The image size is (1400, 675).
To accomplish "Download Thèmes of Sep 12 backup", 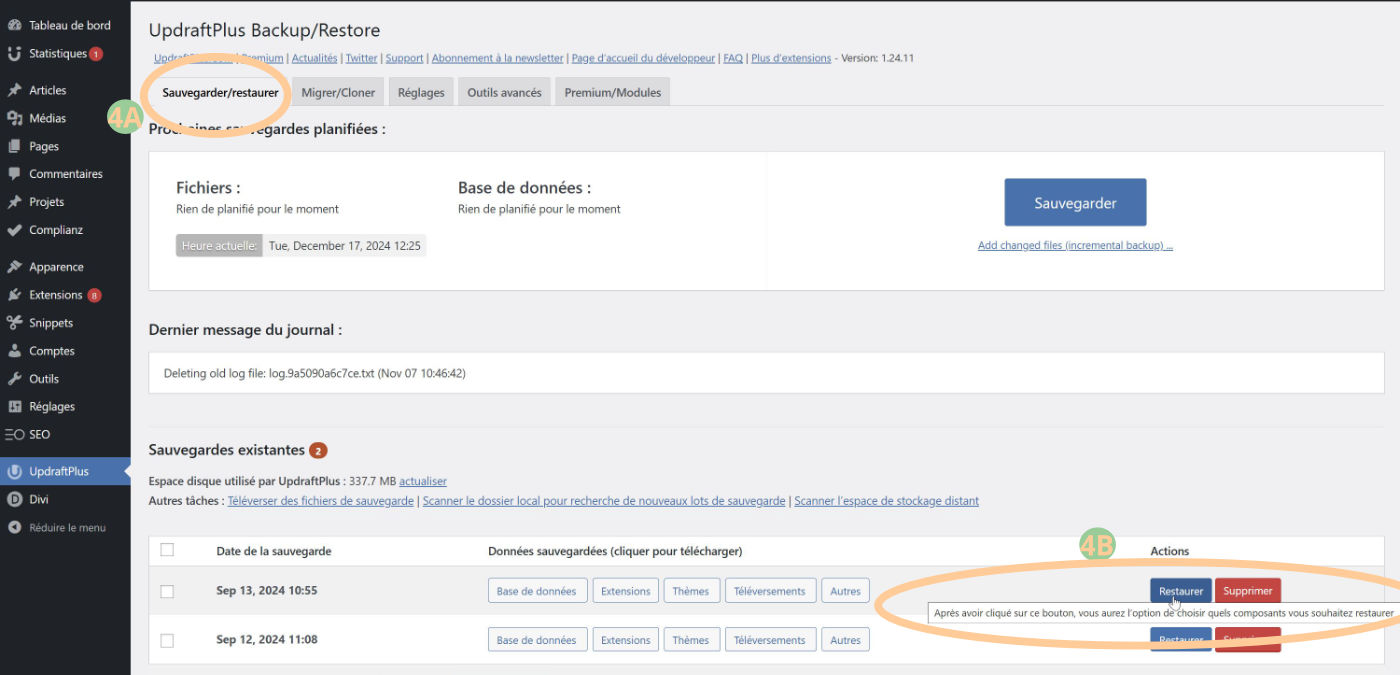I will (x=691, y=640).
